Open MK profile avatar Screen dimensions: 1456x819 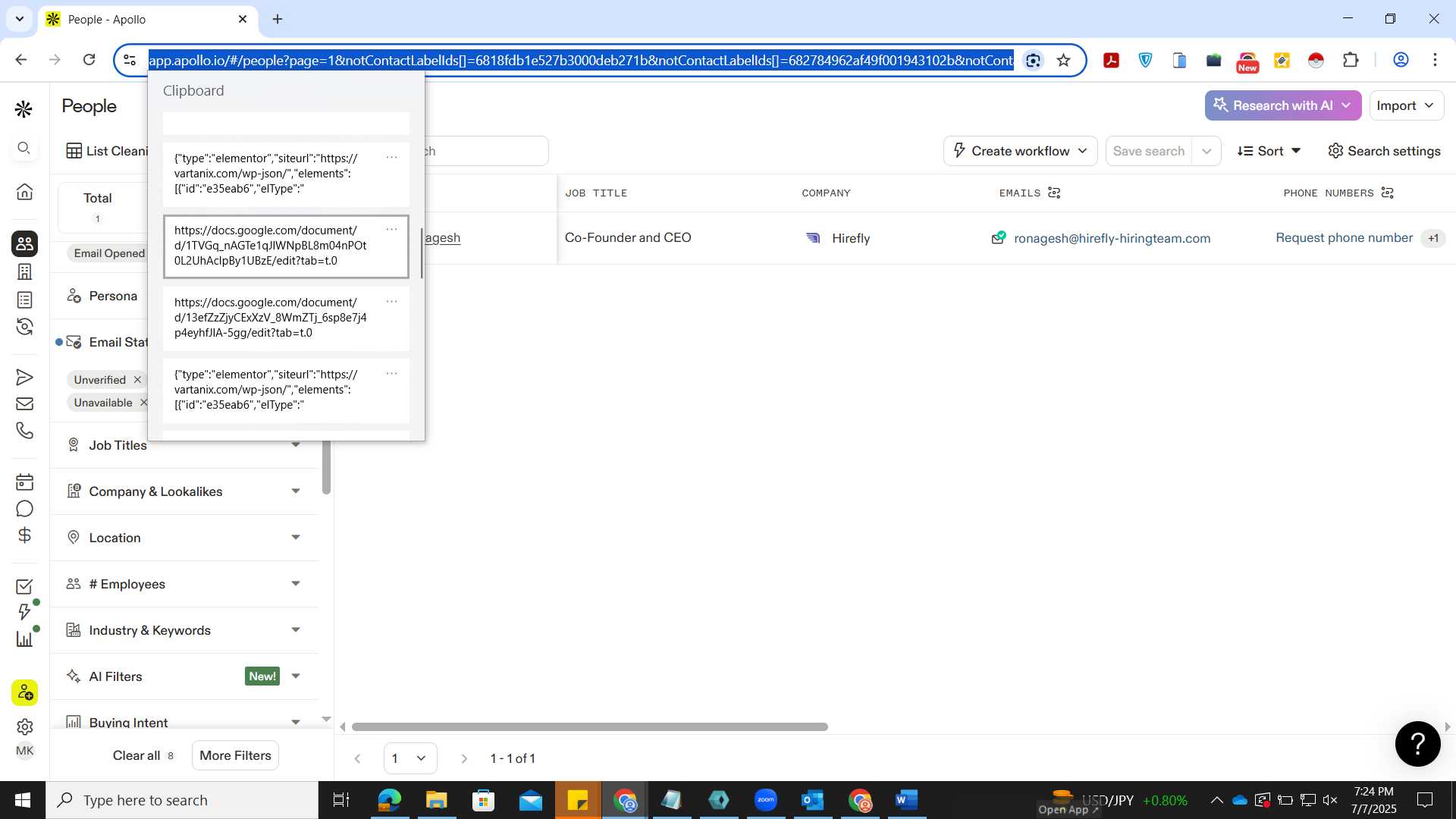(x=24, y=751)
